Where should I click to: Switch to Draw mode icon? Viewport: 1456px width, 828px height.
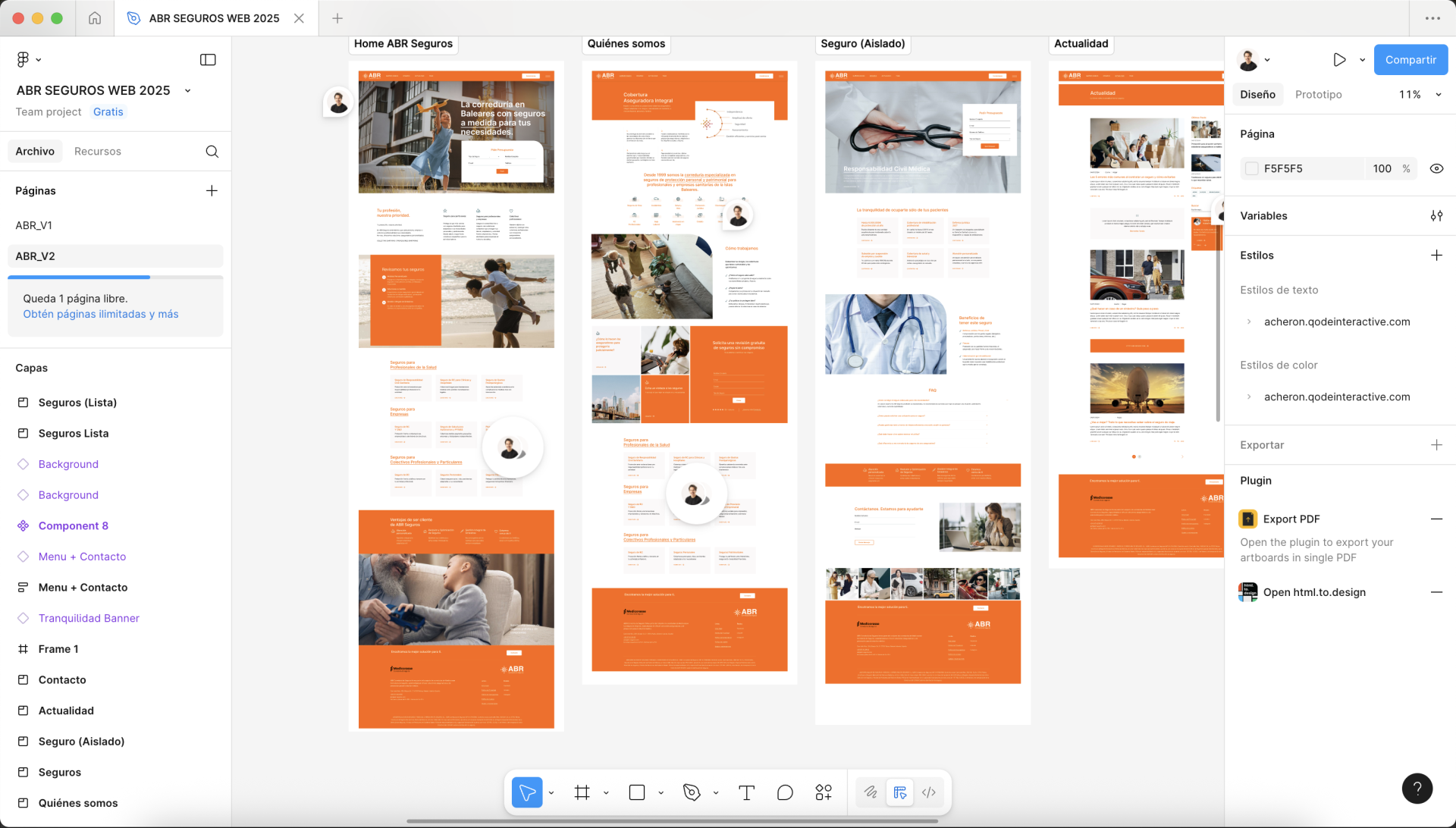click(871, 792)
